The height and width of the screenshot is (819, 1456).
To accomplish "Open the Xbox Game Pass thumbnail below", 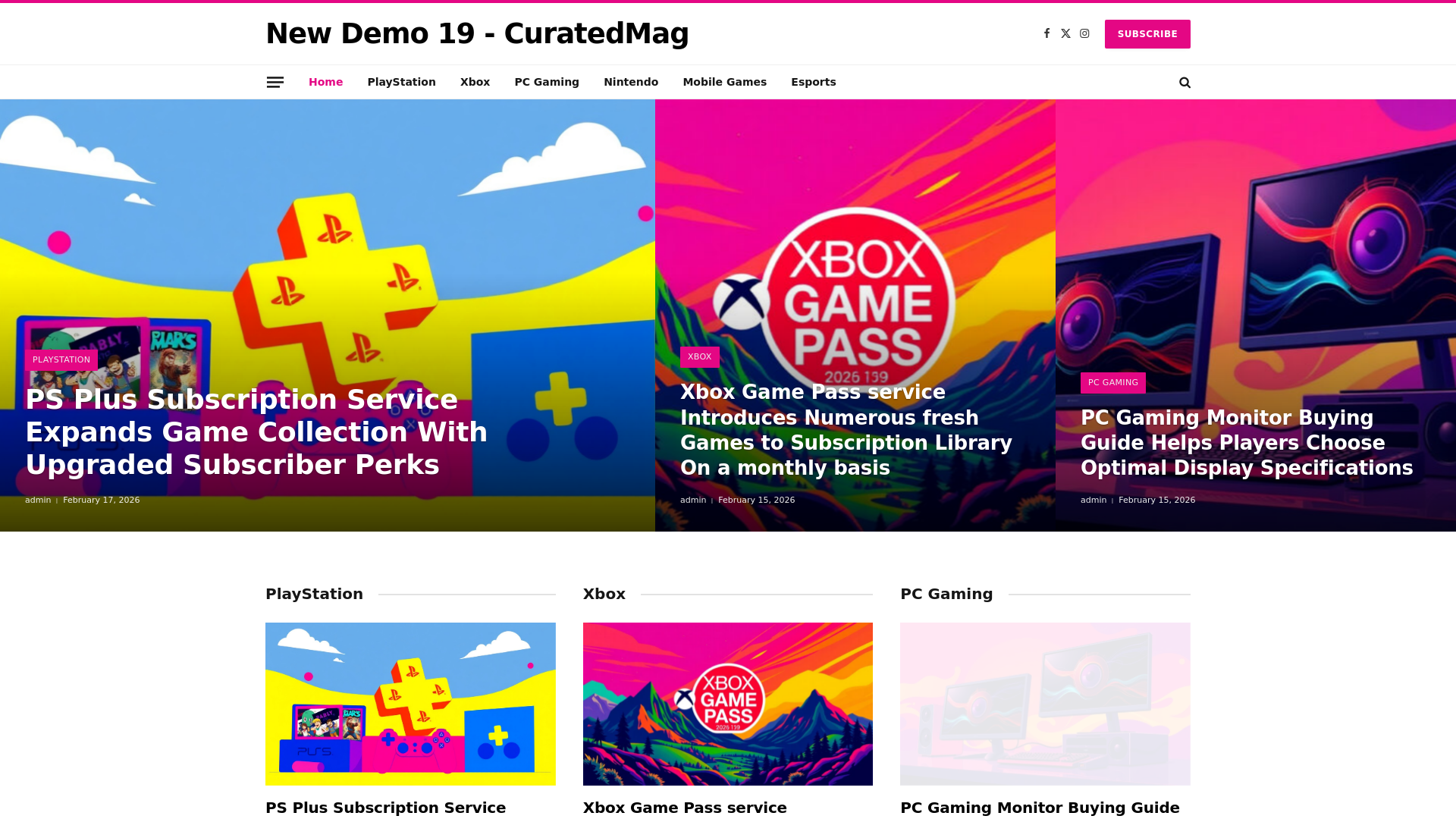I will (x=727, y=704).
